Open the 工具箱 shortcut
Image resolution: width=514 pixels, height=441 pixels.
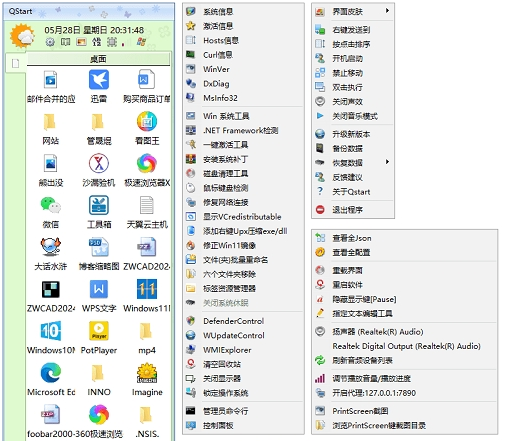coord(99,212)
